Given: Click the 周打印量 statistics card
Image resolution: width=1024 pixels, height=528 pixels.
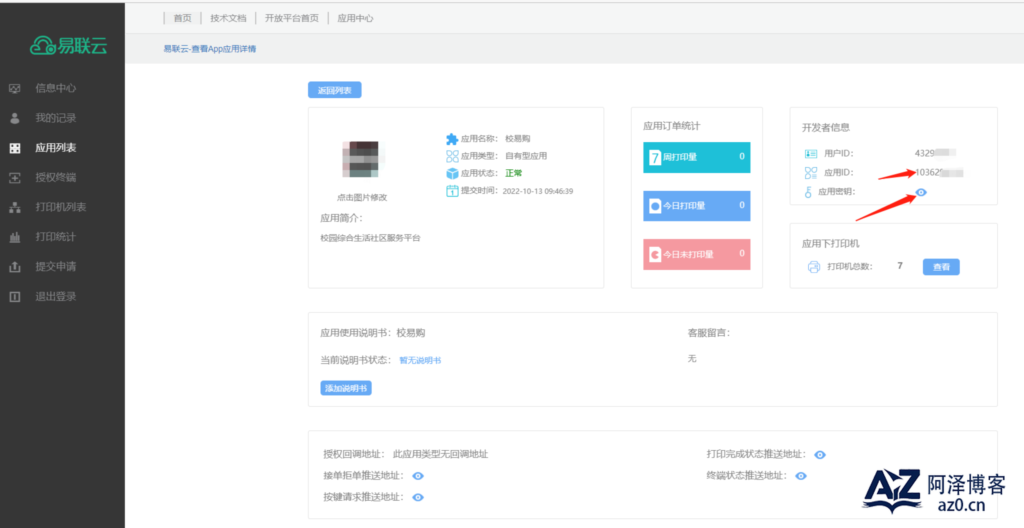Looking at the screenshot, I should pyautogui.click(x=697, y=157).
